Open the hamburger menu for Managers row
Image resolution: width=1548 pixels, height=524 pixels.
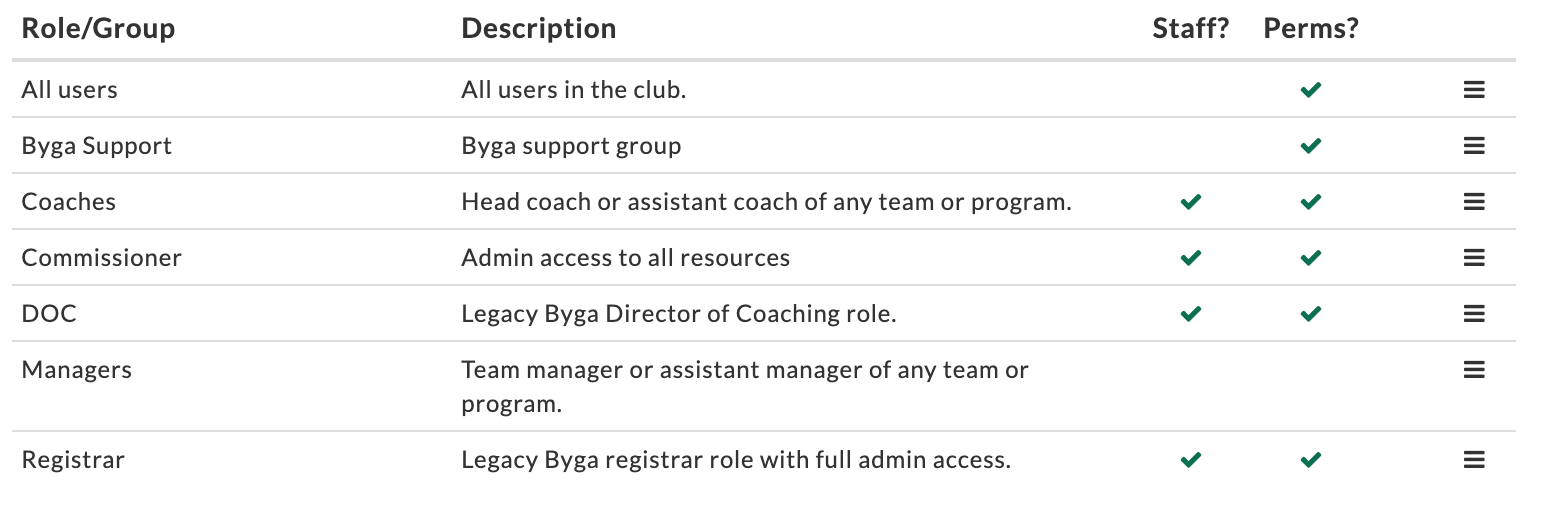click(1473, 370)
